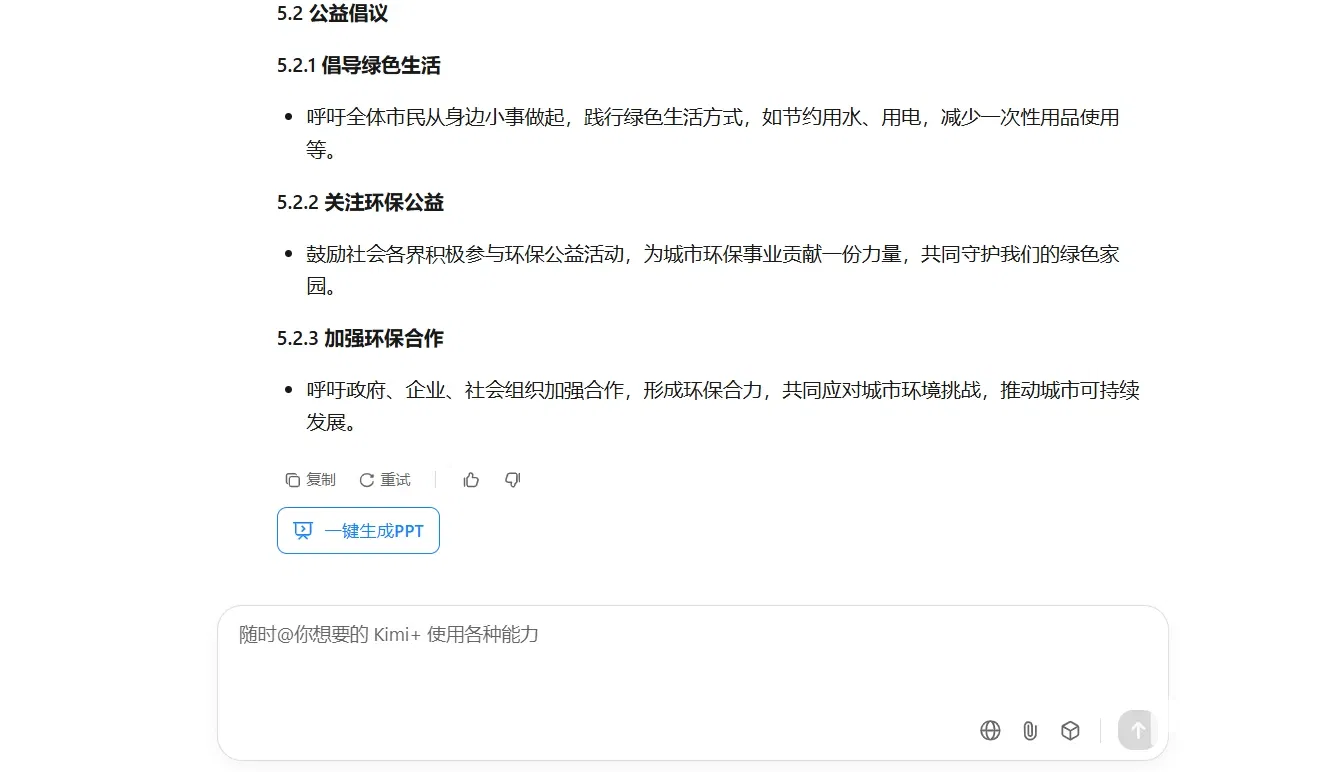The image size is (1331, 772).
Task: Give the response a thumbs up
Action: tap(471, 480)
